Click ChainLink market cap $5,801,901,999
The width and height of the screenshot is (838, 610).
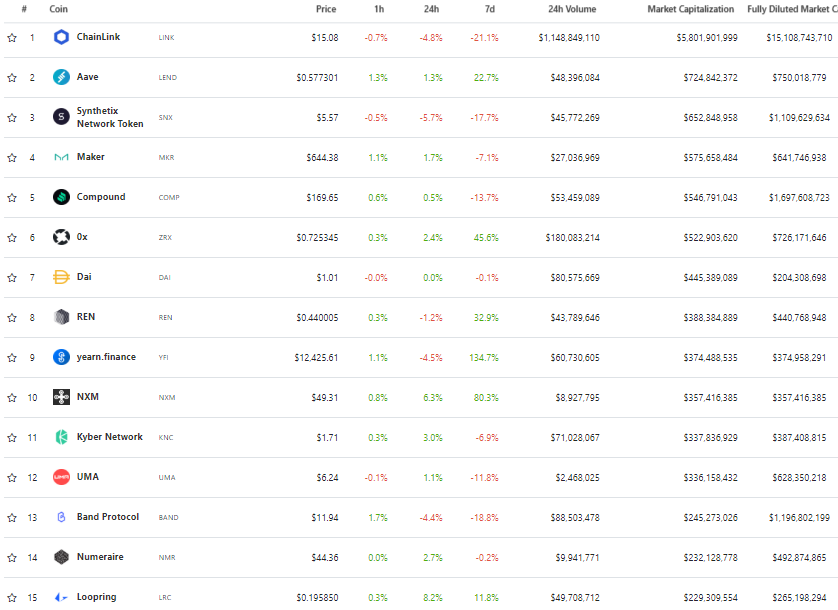707,37
